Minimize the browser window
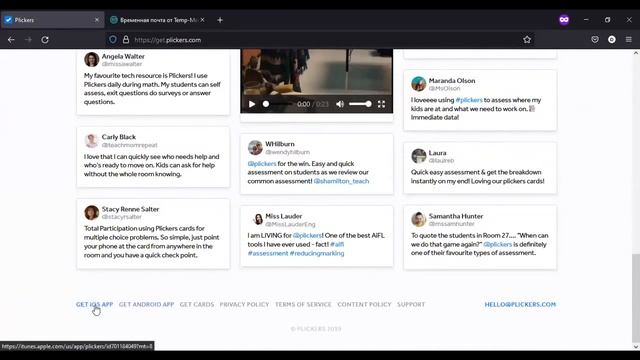 [x=586, y=20]
